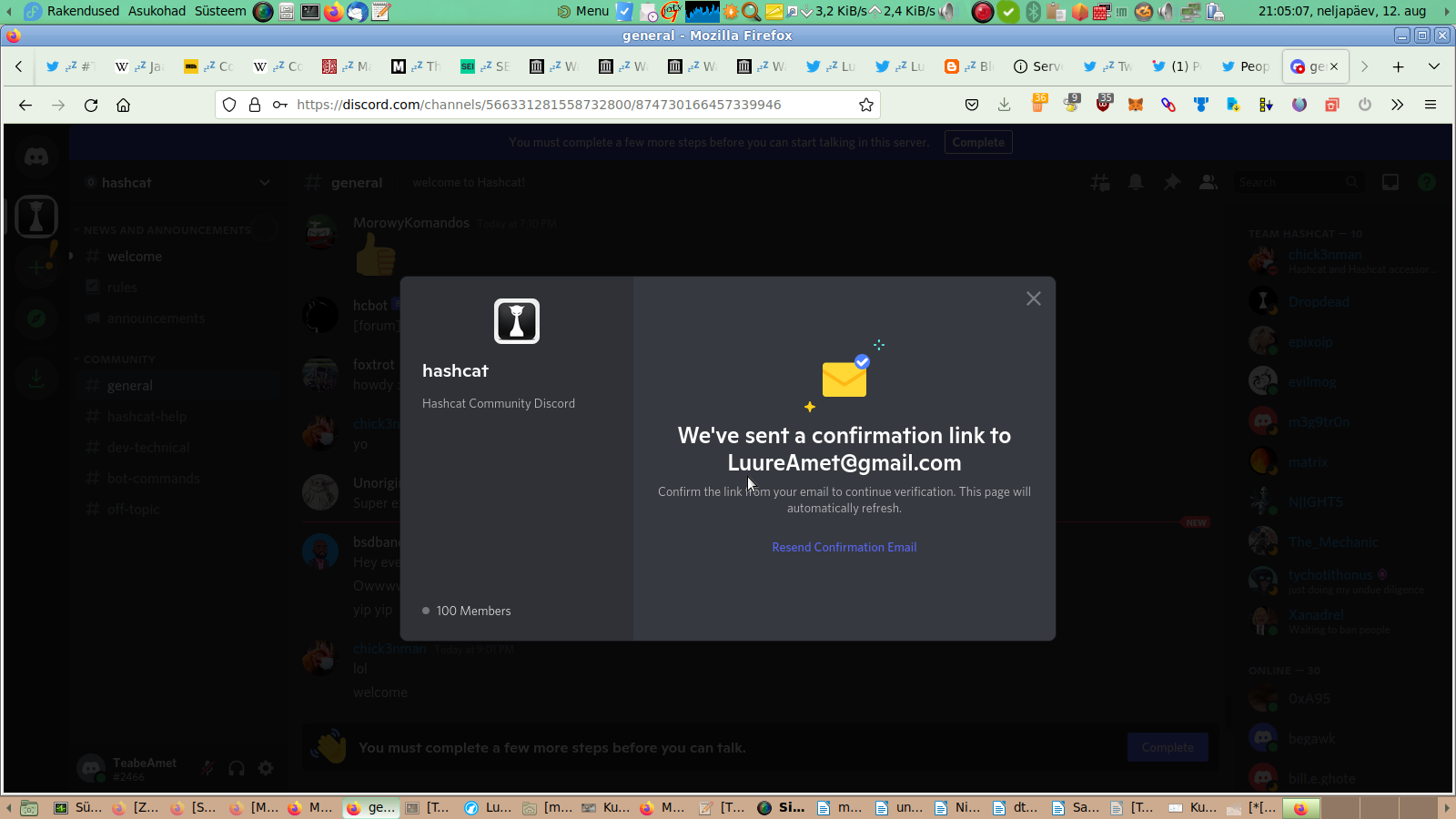
Task: Close the hashcat verification dialog
Action: [1033, 298]
